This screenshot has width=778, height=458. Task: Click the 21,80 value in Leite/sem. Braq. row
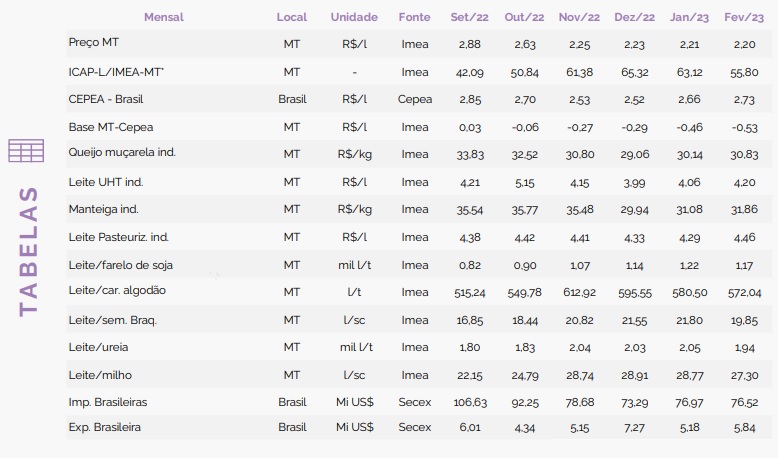click(x=689, y=321)
